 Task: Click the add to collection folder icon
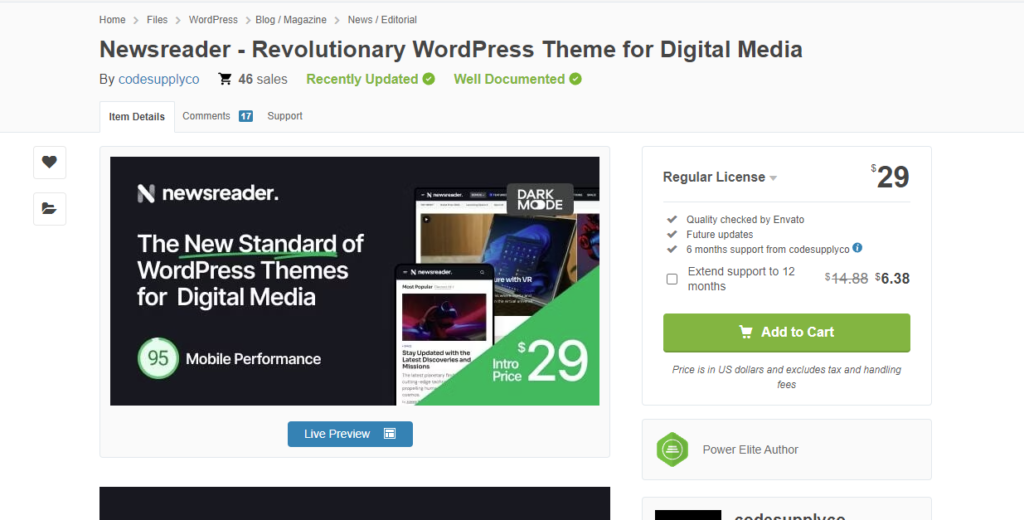(x=49, y=209)
